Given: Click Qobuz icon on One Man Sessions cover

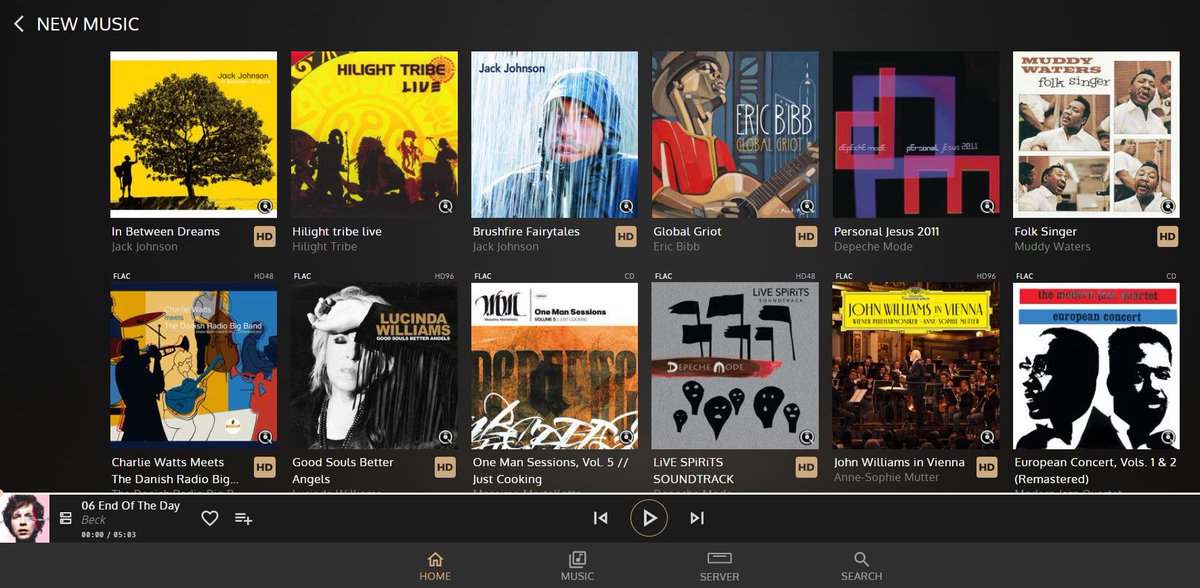Looking at the screenshot, I should tap(626, 437).
